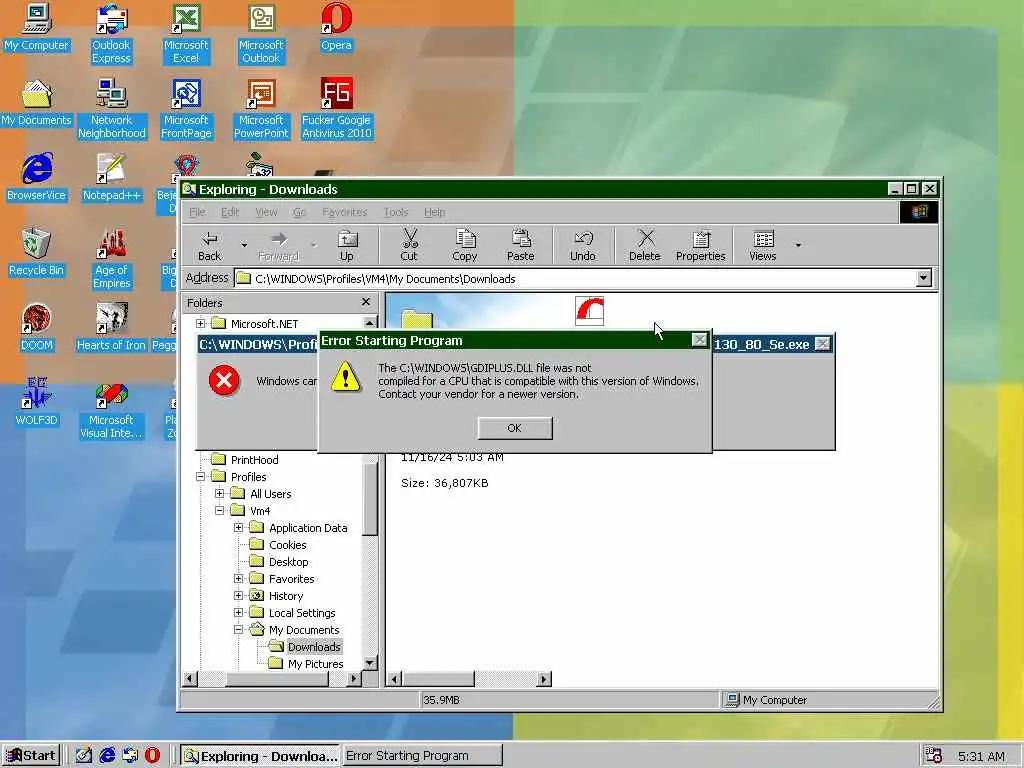Click OK in Error Starting Program dialog

click(x=515, y=428)
